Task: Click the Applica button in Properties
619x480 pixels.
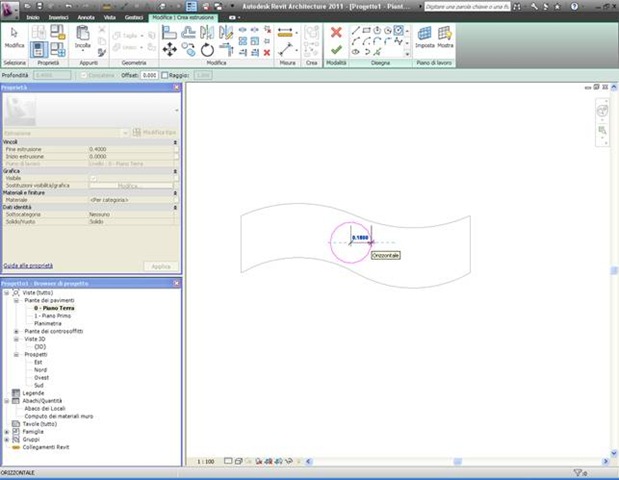Action: (160, 266)
